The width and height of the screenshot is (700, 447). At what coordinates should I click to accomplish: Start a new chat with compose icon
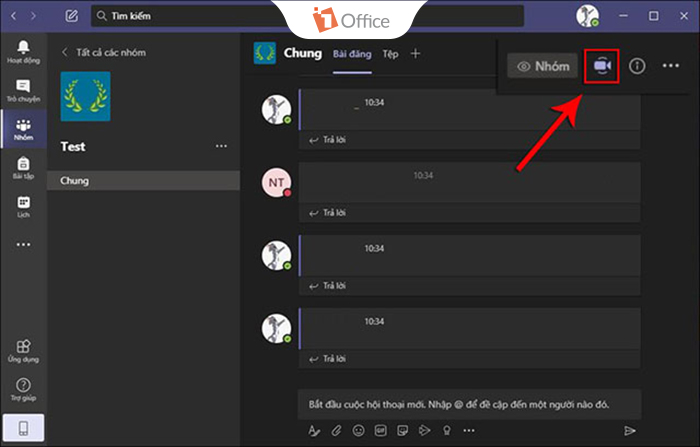(72, 16)
